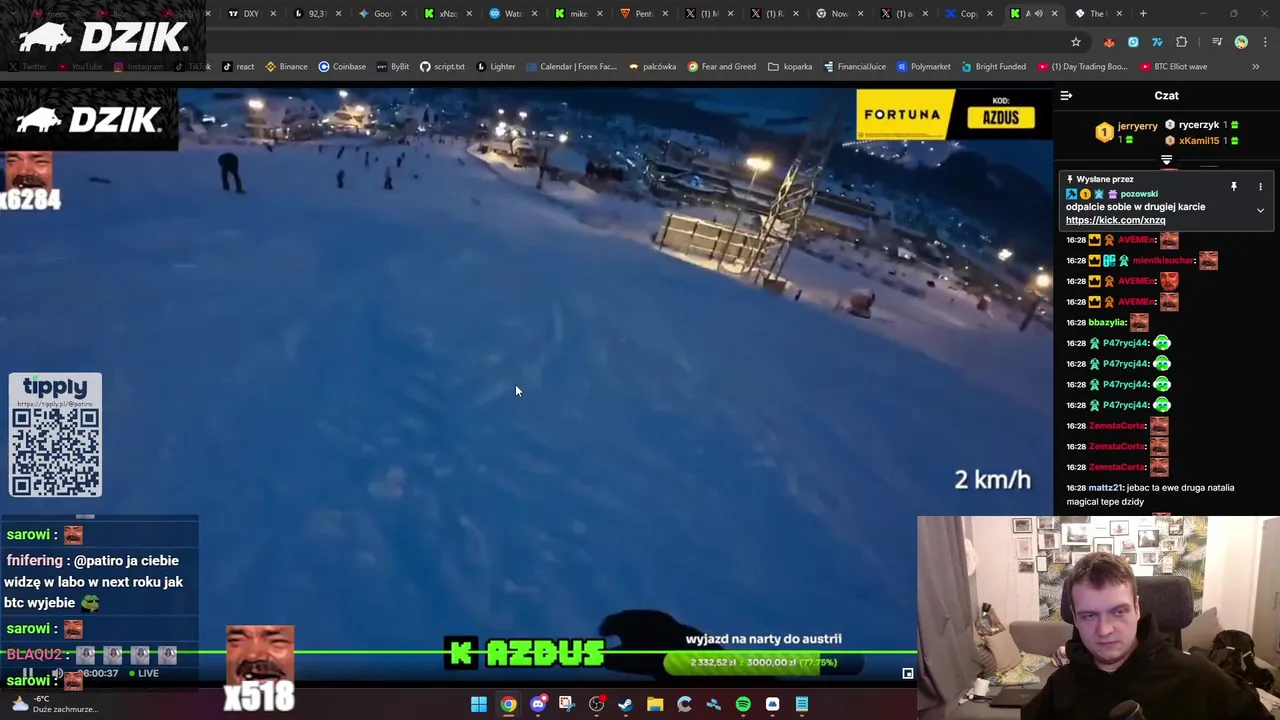Show more bookmarks chevron
Screen dimensions: 1280x720
click(x=1256, y=67)
